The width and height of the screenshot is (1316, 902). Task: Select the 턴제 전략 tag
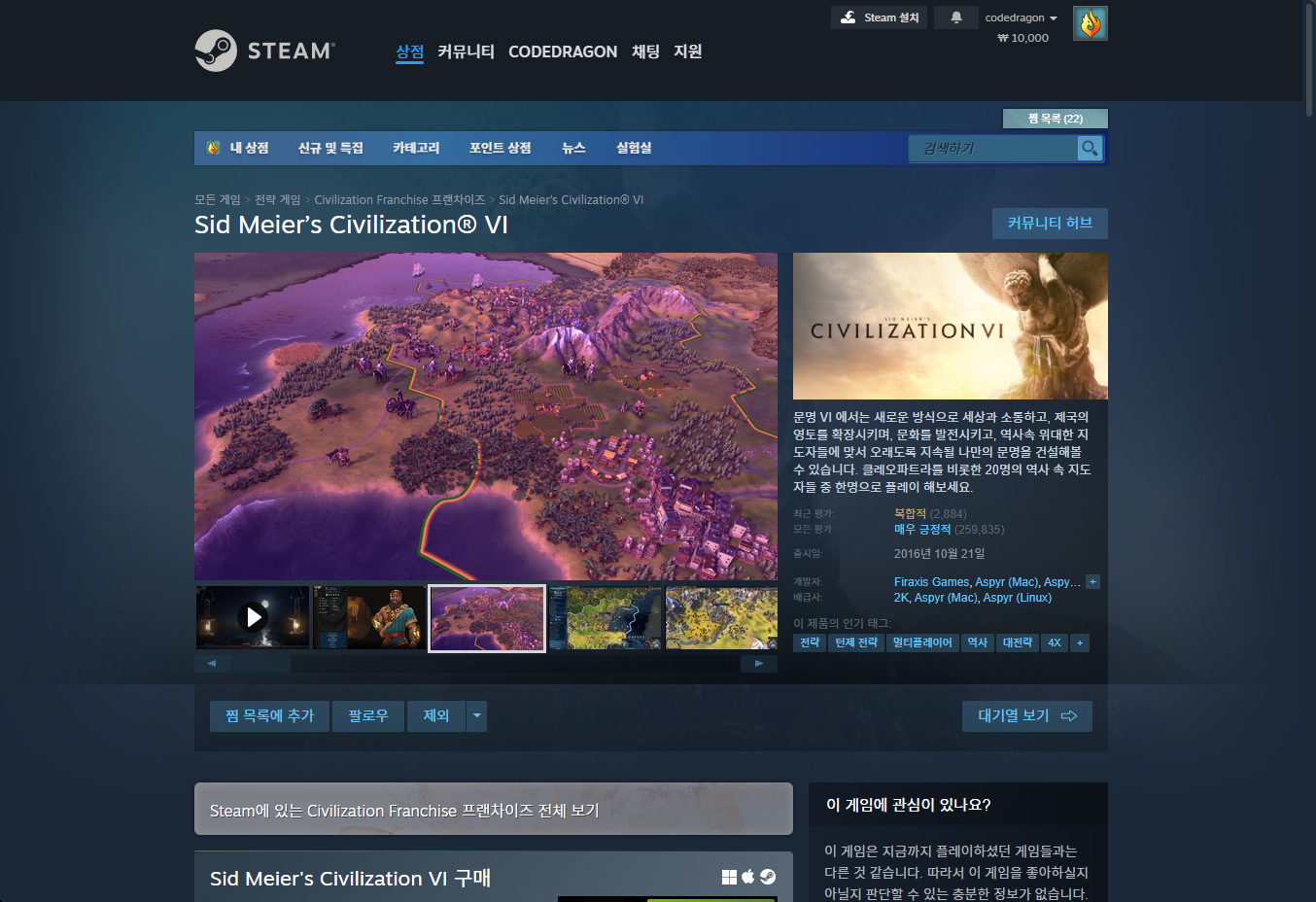point(856,642)
